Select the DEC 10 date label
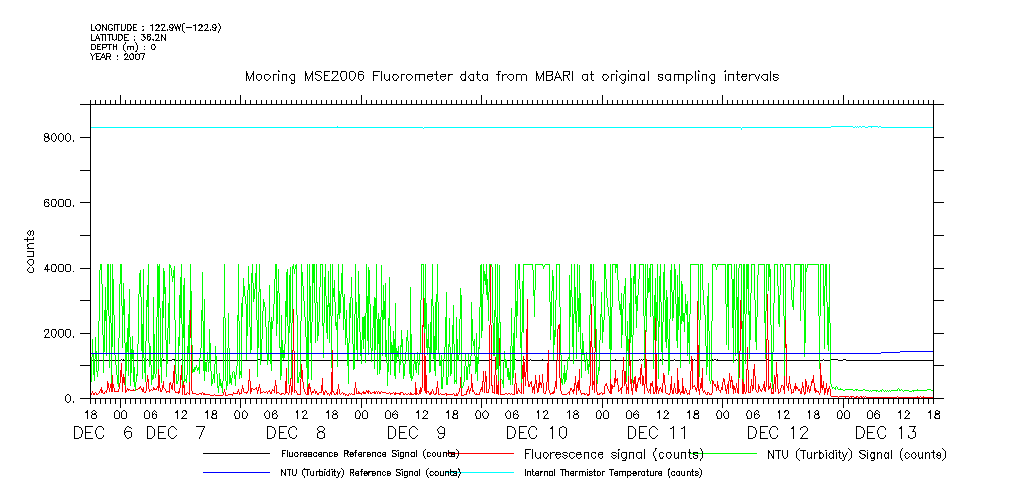This screenshot has width=1009, height=504. click(x=537, y=433)
